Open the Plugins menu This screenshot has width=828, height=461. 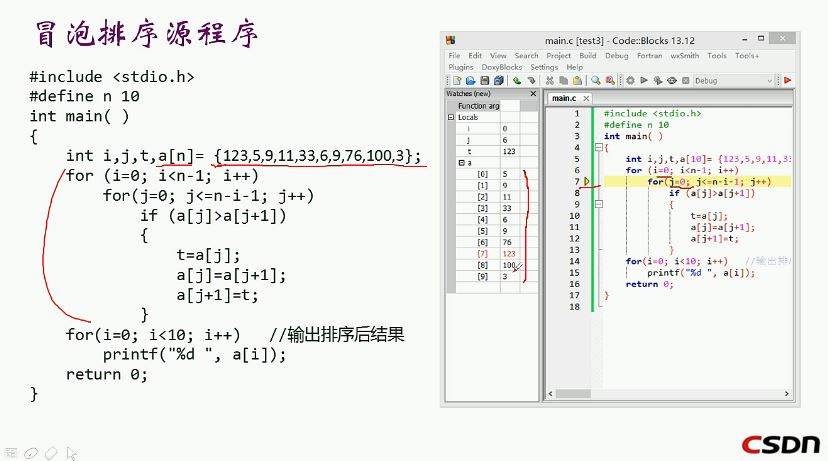point(460,67)
